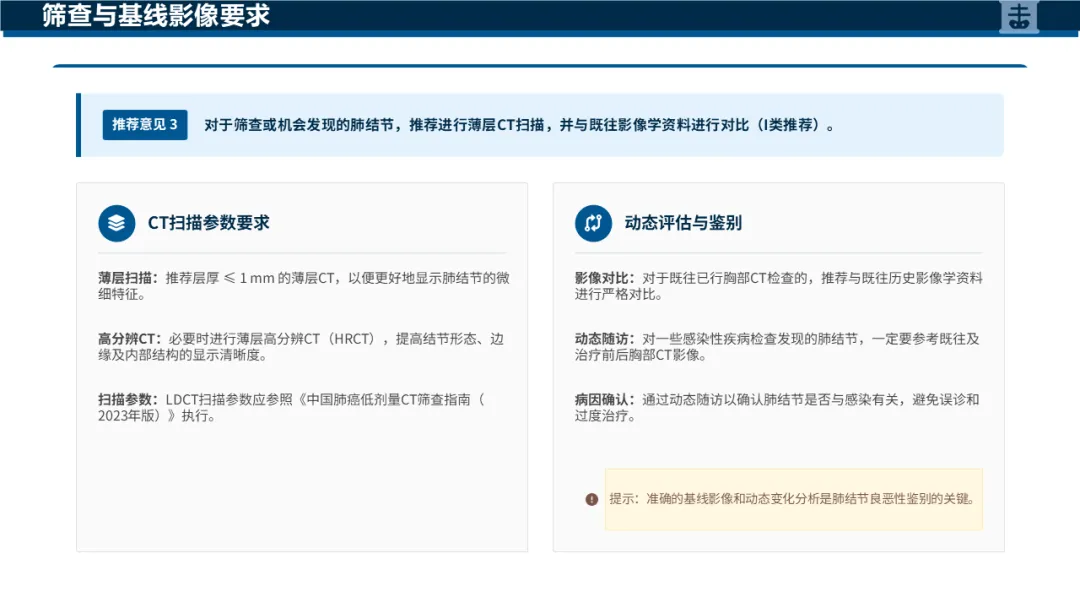
Task: Click the yellow 提示 note about 基线影像
Action: (x=793, y=499)
